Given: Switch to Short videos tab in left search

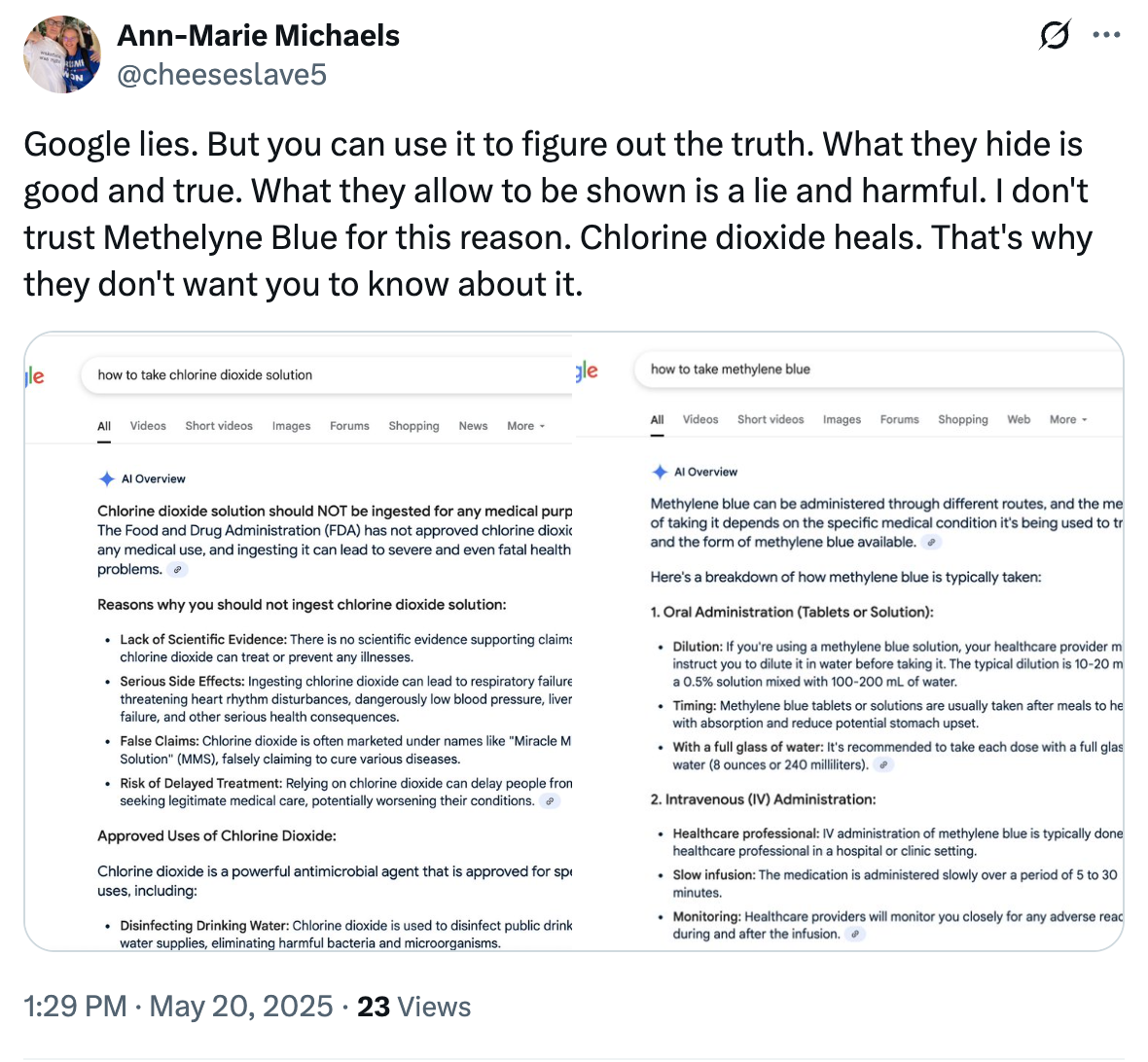Looking at the screenshot, I should click(219, 426).
